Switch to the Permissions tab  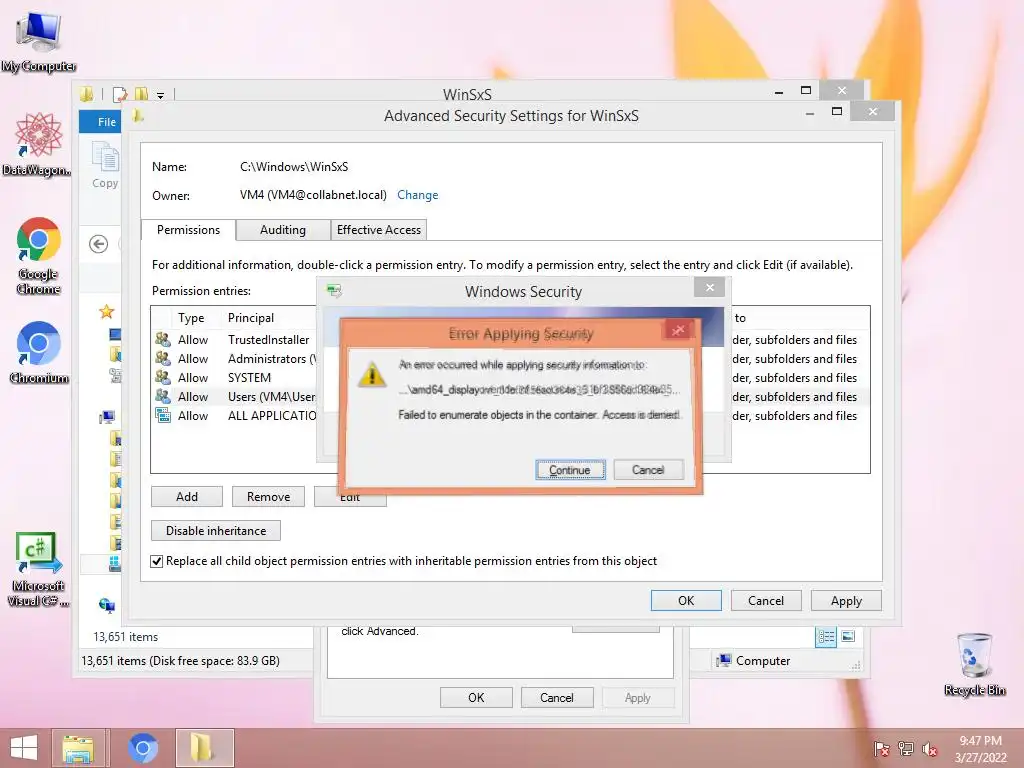coord(188,230)
